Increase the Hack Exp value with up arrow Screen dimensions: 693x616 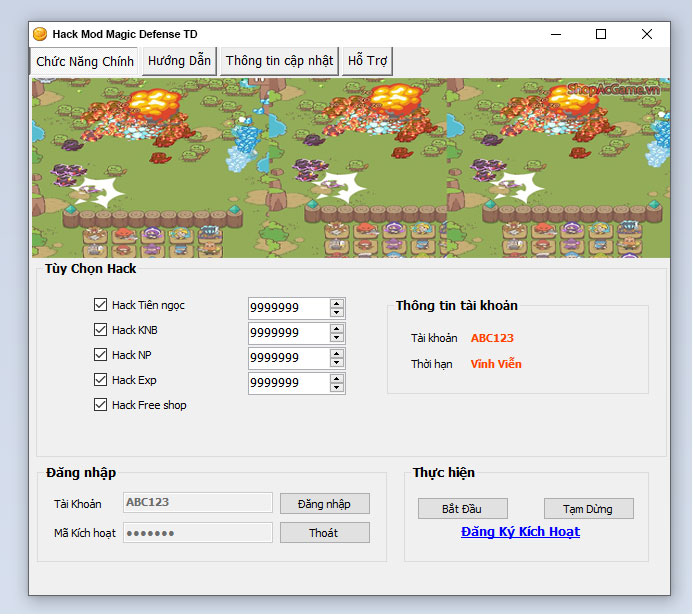337,379
